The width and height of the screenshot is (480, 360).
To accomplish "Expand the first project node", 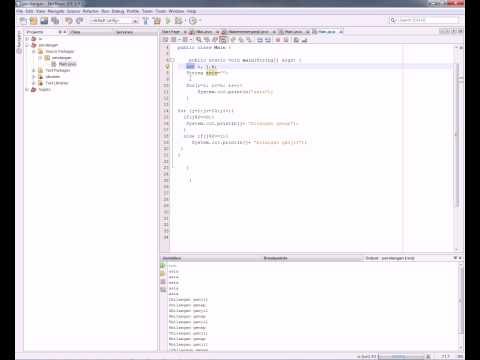I will coord(27,39).
